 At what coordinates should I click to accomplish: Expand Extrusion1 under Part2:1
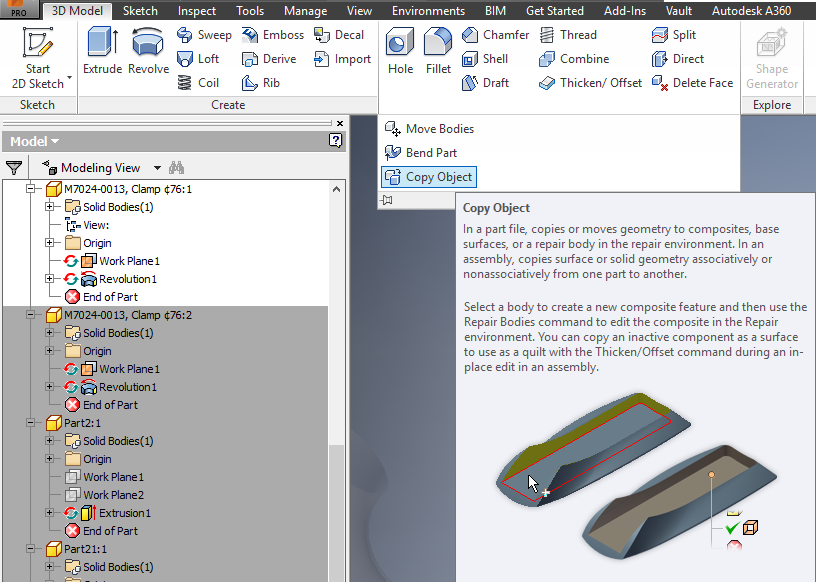49,513
